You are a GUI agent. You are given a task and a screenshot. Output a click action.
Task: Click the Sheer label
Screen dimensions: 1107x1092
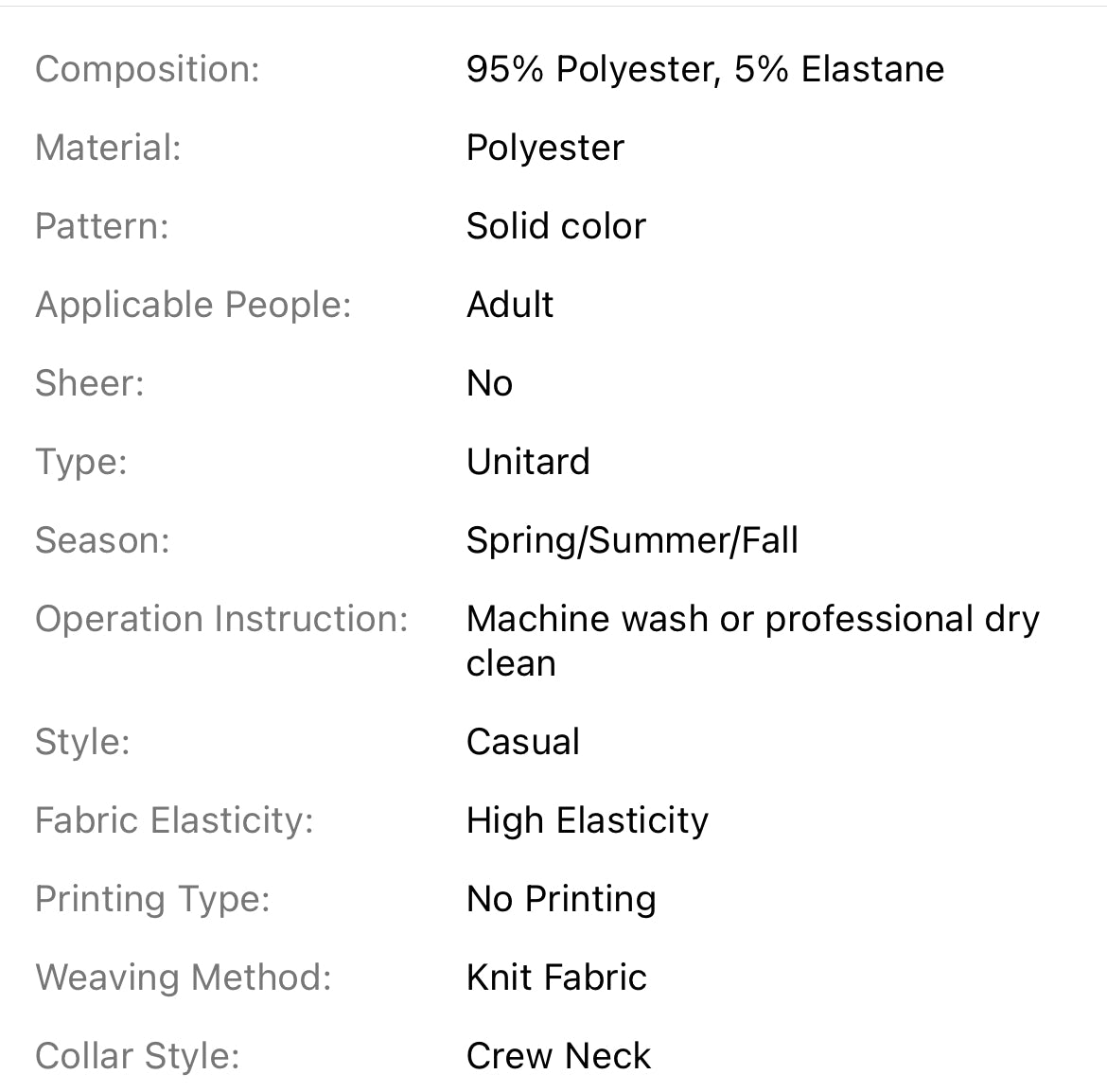click(x=89, y=383)
